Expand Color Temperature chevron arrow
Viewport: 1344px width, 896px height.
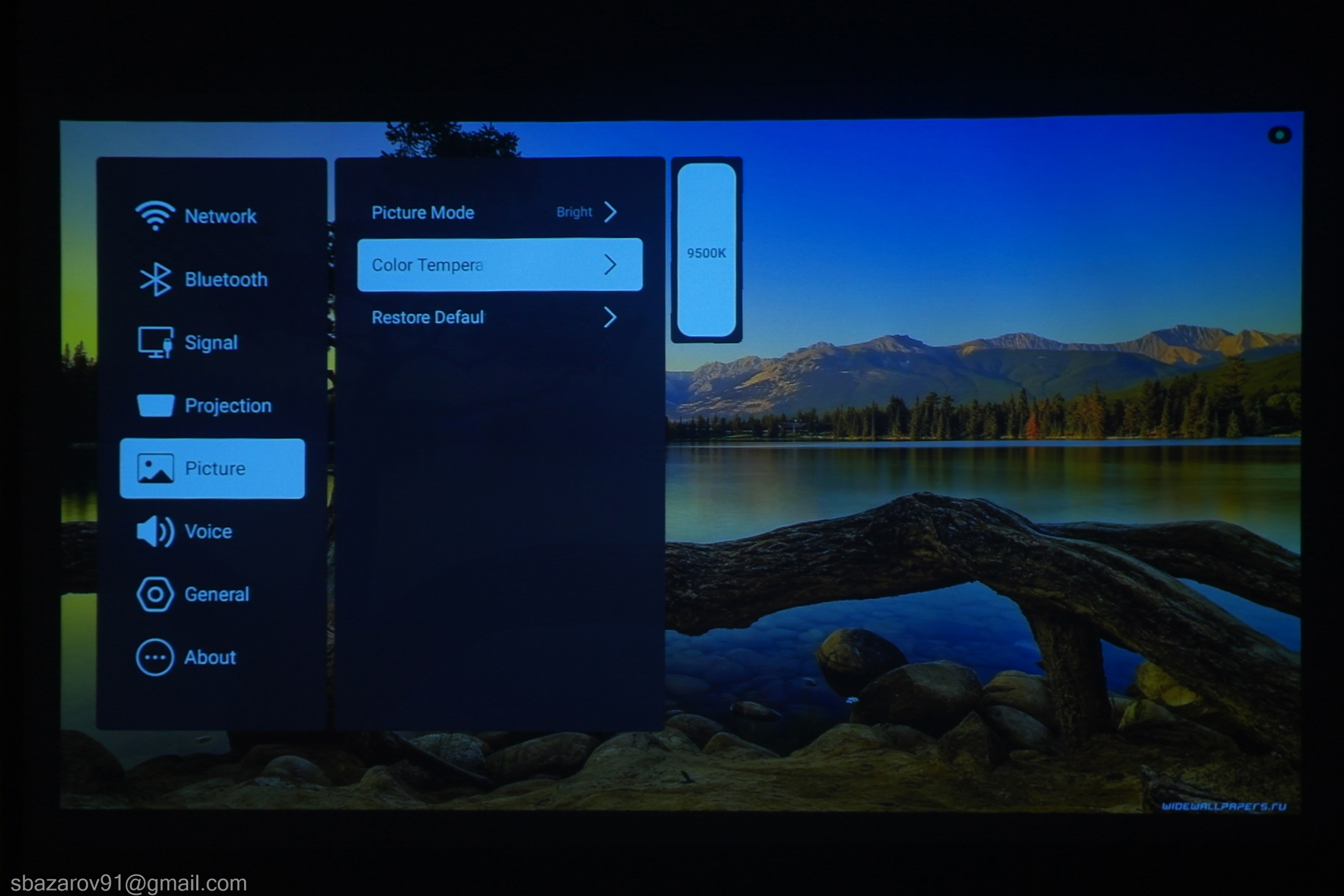click(x=610, y=264)
